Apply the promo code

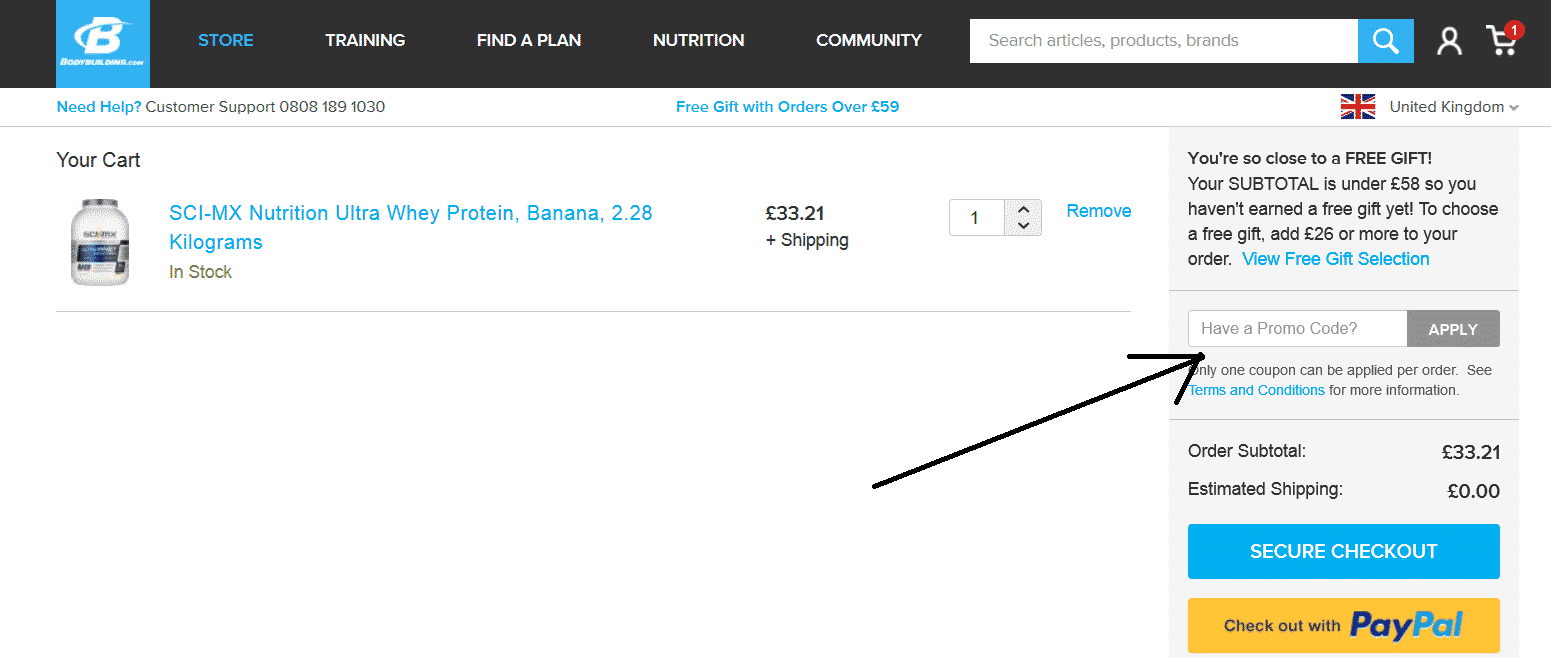pyautogui.click(x=1452, y=329)
